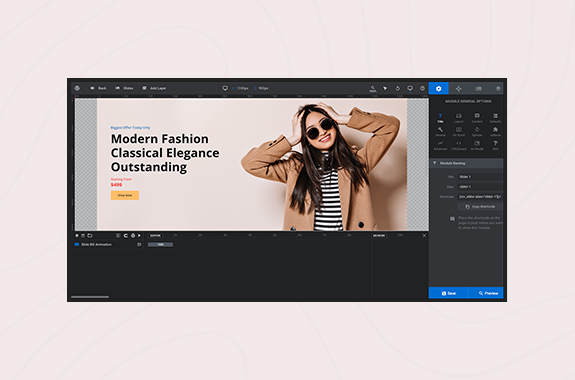Open the slide options tab icon
This screenshot has height=380, width=575.
(478, 88)
